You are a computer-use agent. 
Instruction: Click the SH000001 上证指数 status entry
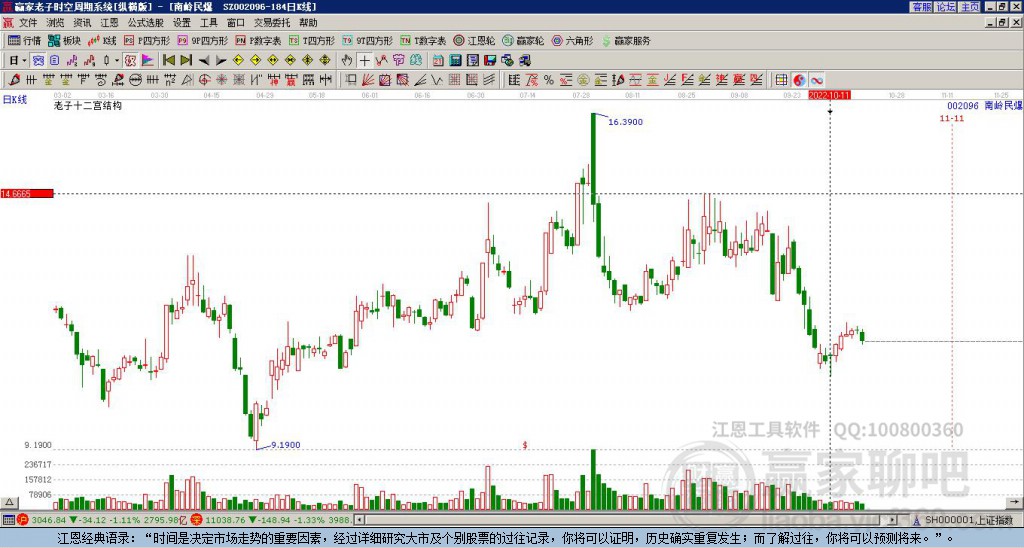(969, 520)
